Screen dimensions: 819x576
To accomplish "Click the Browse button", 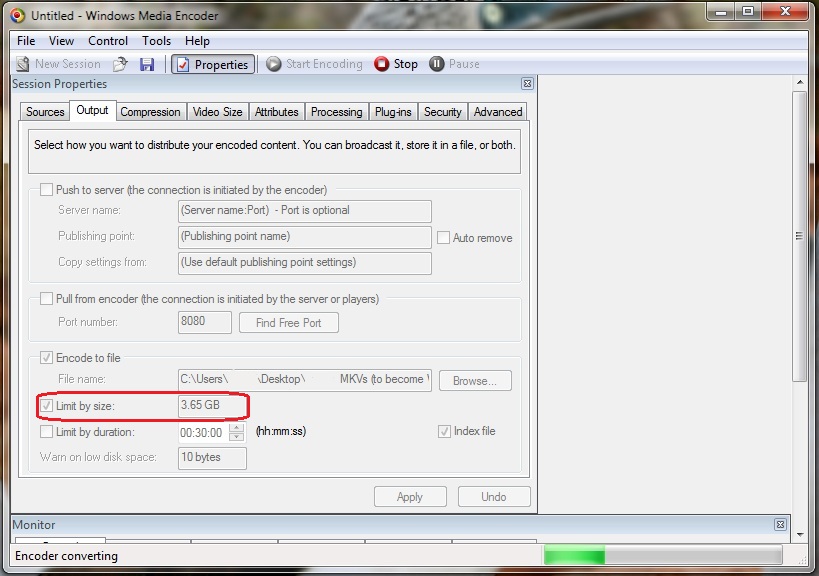I will (x=475, y=381).
